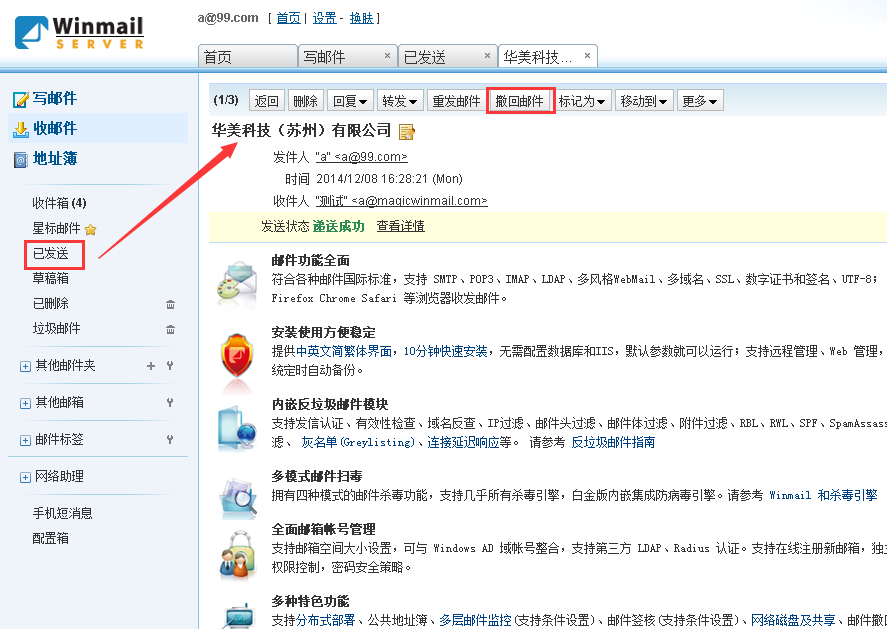Click the 撤回邮件 recall button
Image resolution: width=887 pixels, height=629 pixels.
click(520, 101)
